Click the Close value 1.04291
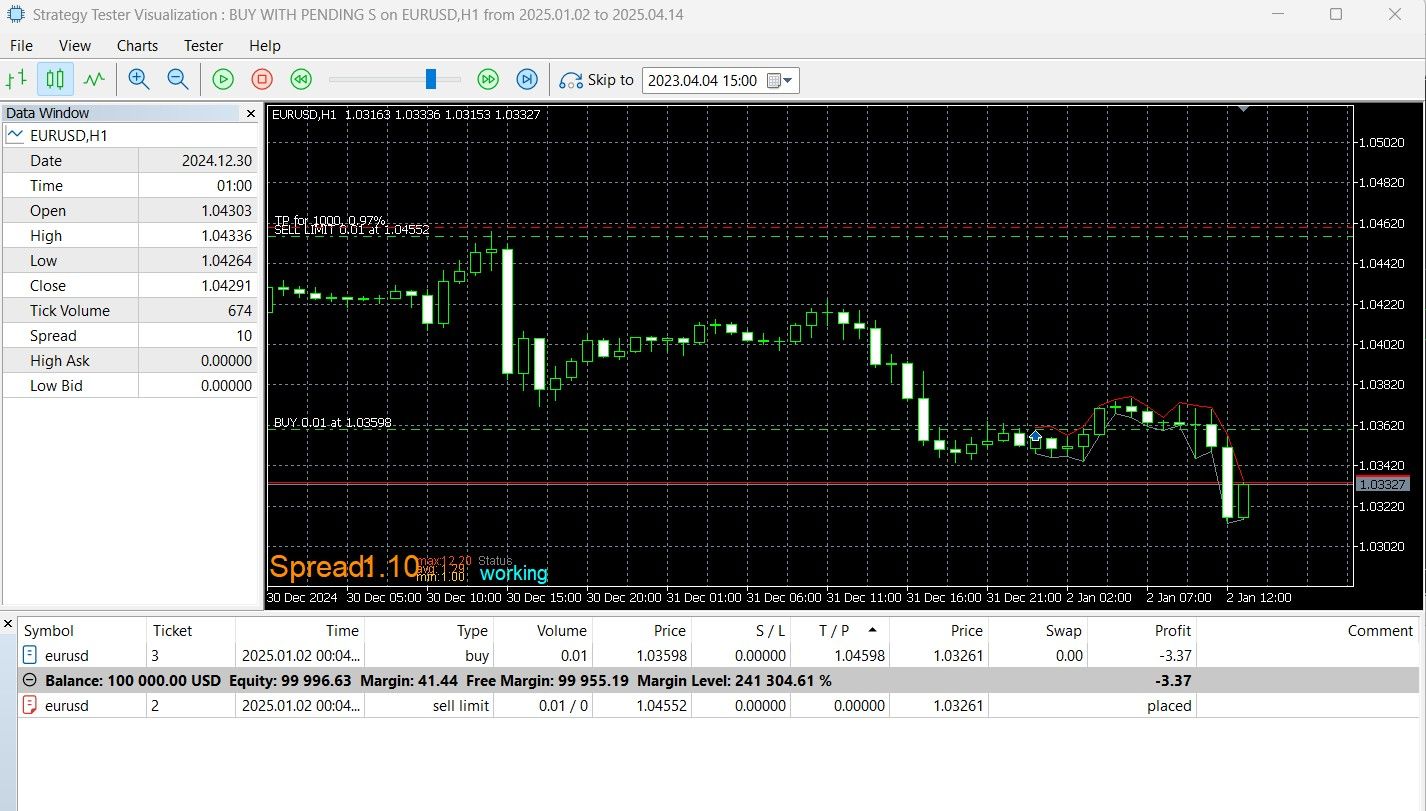1426x811 pixels. [x=226, y=286]
